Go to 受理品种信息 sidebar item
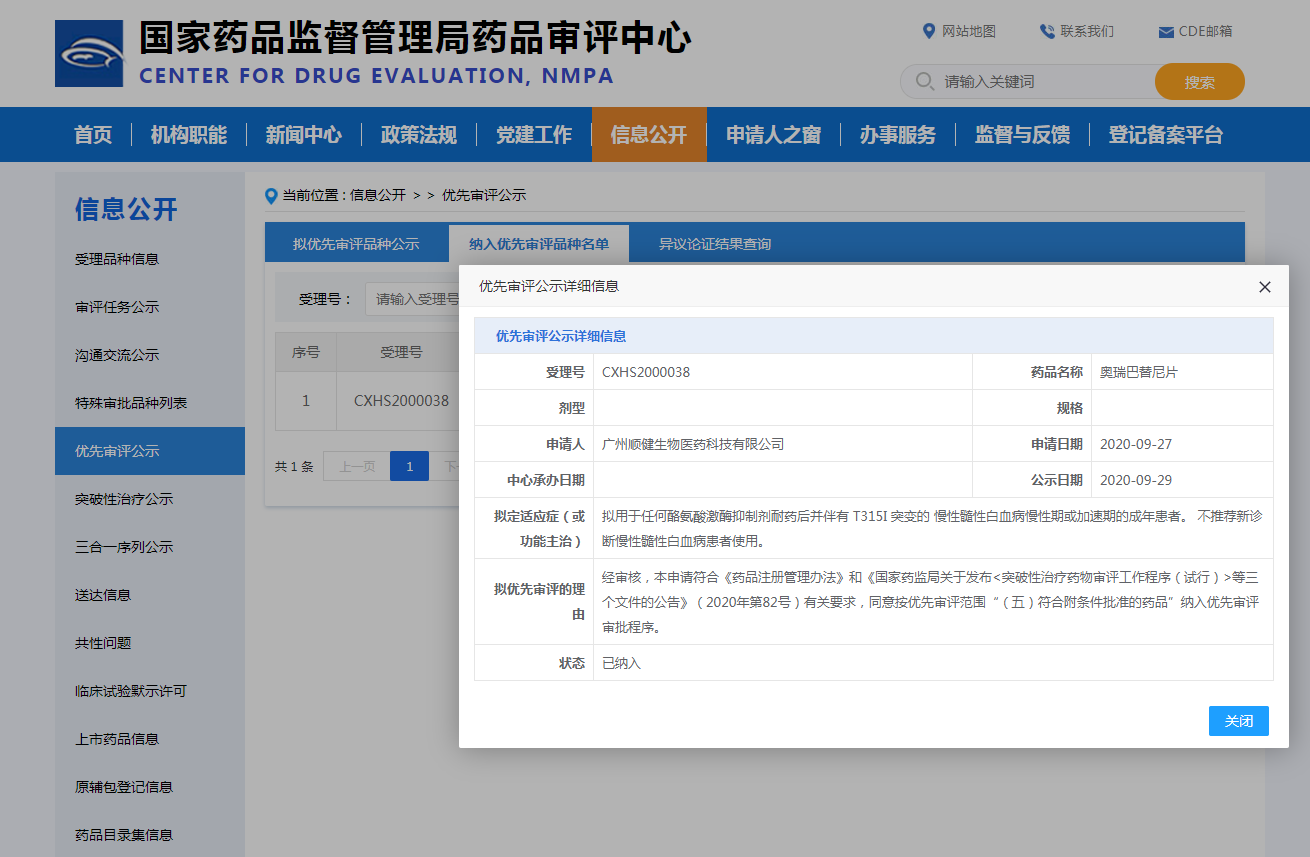The height and width of the screenshot is (857, 1310). 117,259
